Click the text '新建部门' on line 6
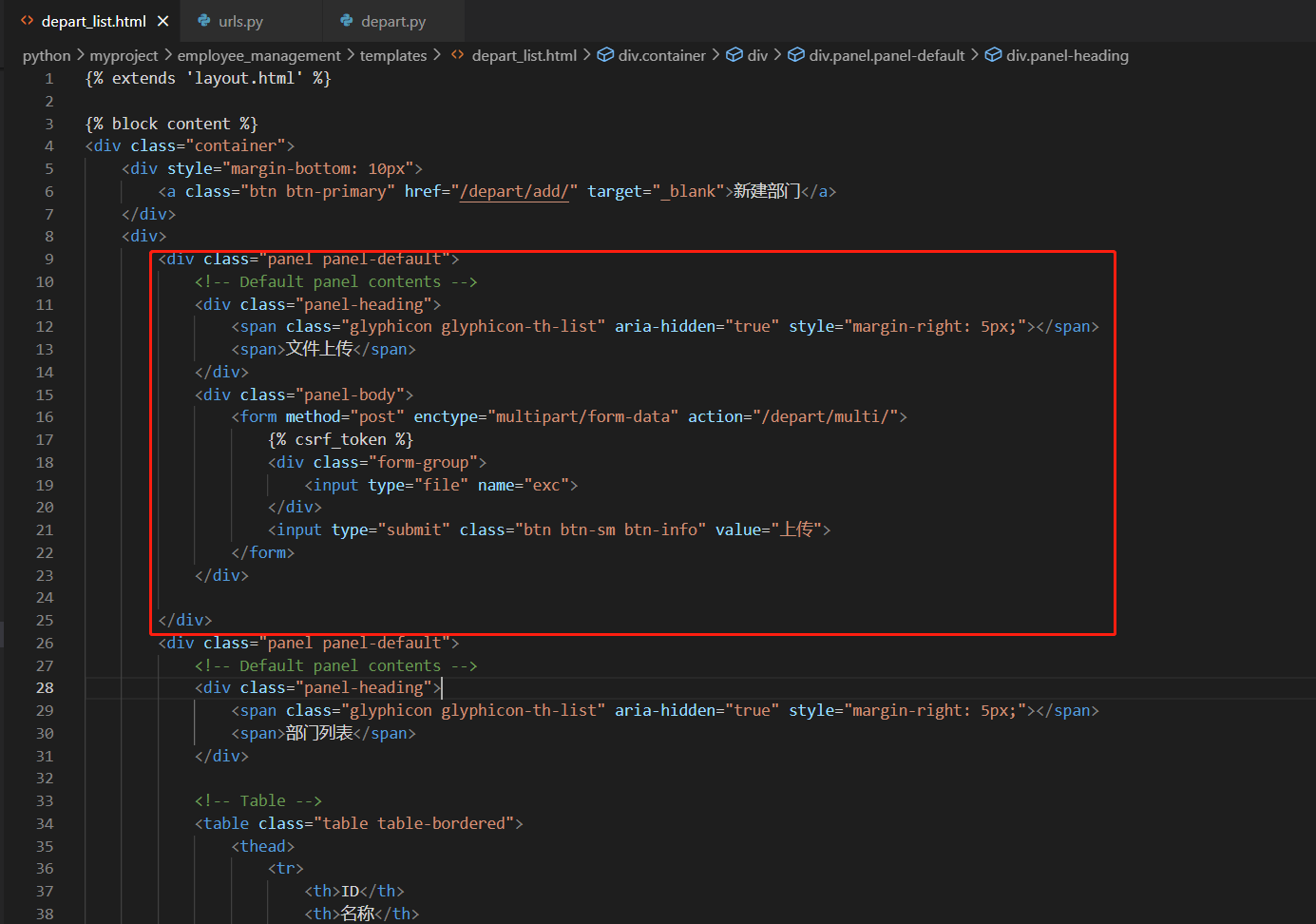The height and width of the screenshot is (924, 1316). click(x=767, y=191)
